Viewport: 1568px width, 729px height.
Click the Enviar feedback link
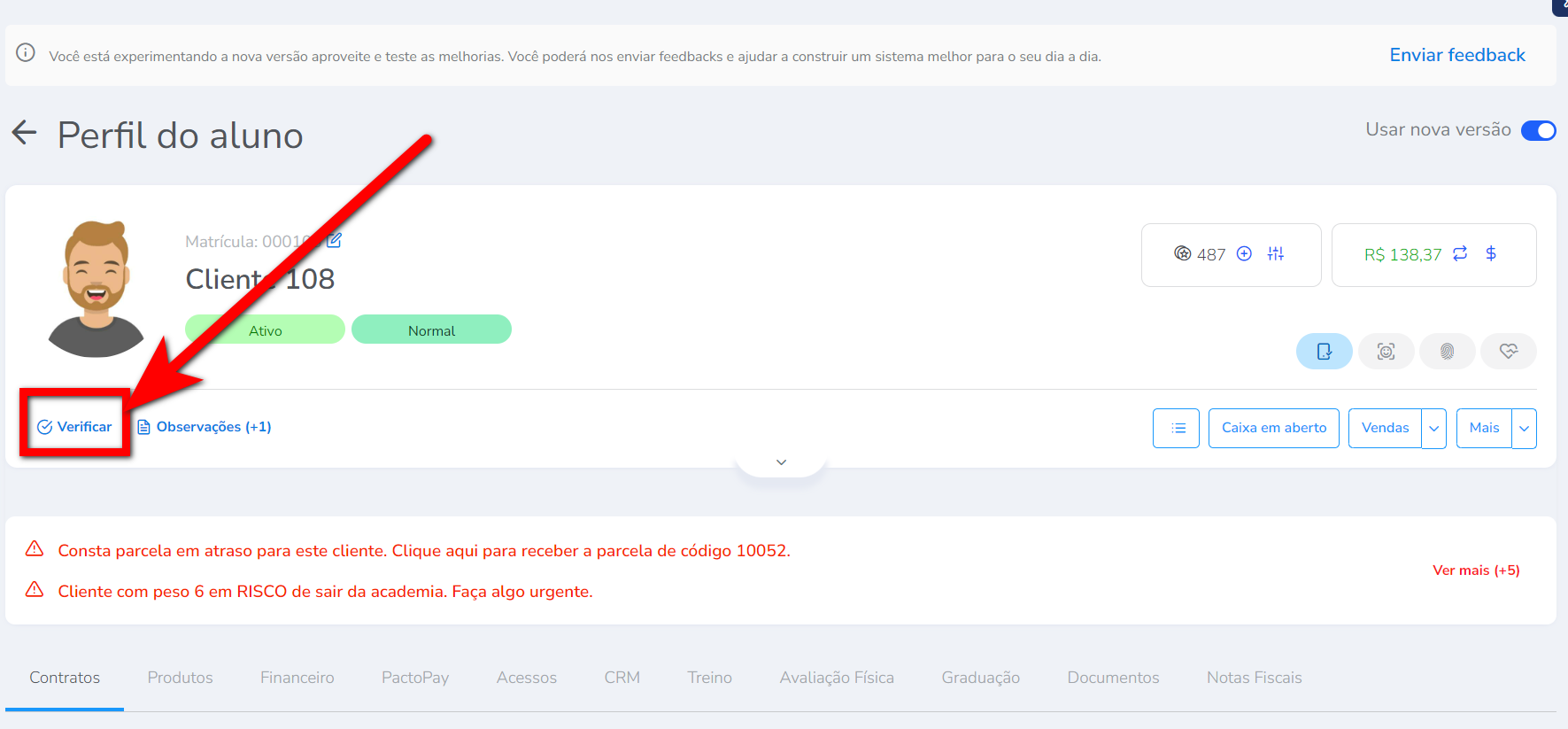click(x=1456, y=55)
